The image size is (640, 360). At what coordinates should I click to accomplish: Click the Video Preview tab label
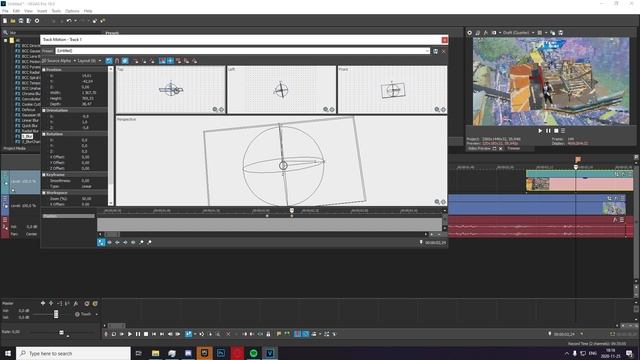pos(479,149)
